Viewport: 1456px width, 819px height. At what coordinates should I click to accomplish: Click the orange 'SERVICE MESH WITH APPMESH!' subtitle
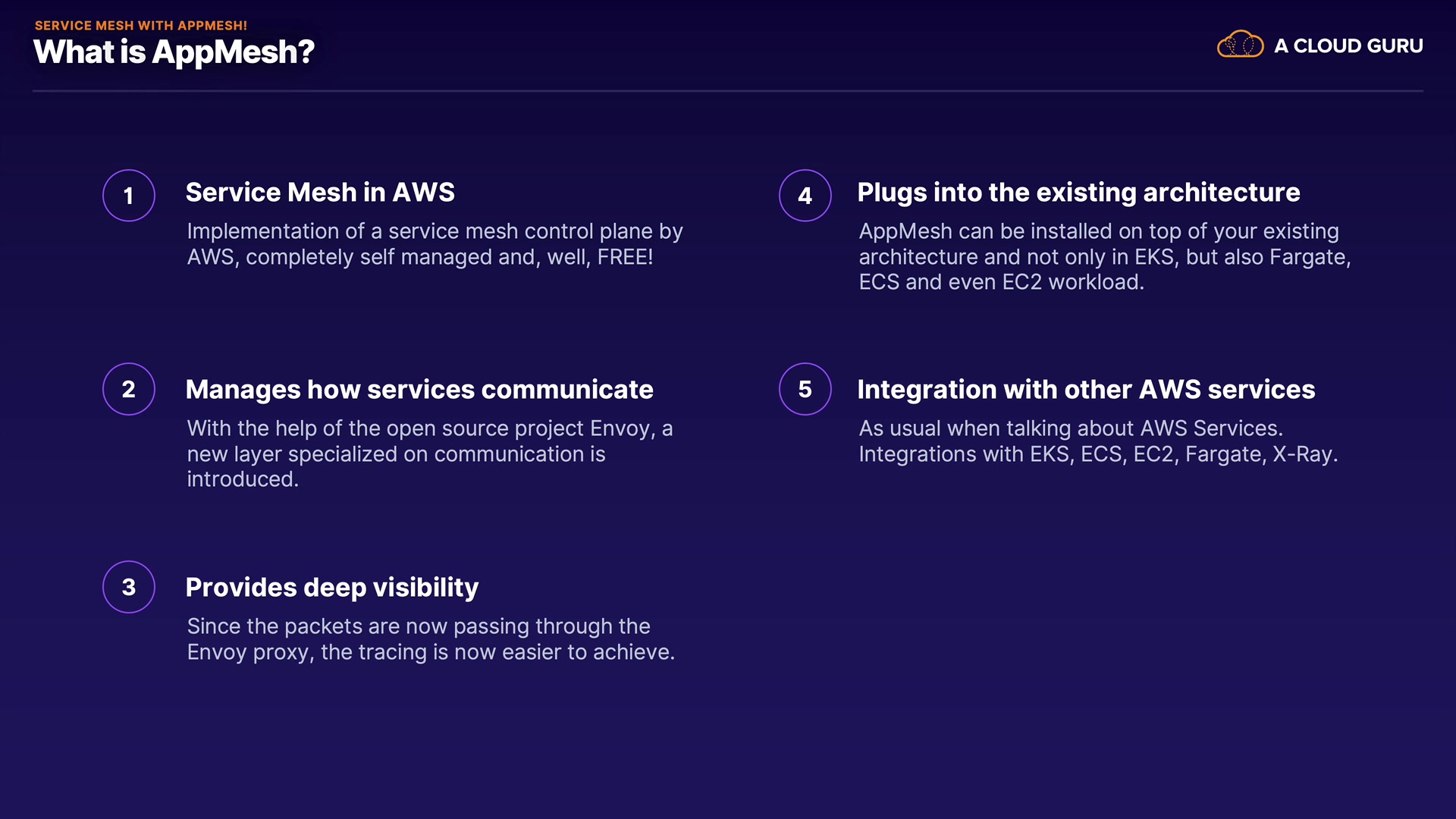pos(141,26)
